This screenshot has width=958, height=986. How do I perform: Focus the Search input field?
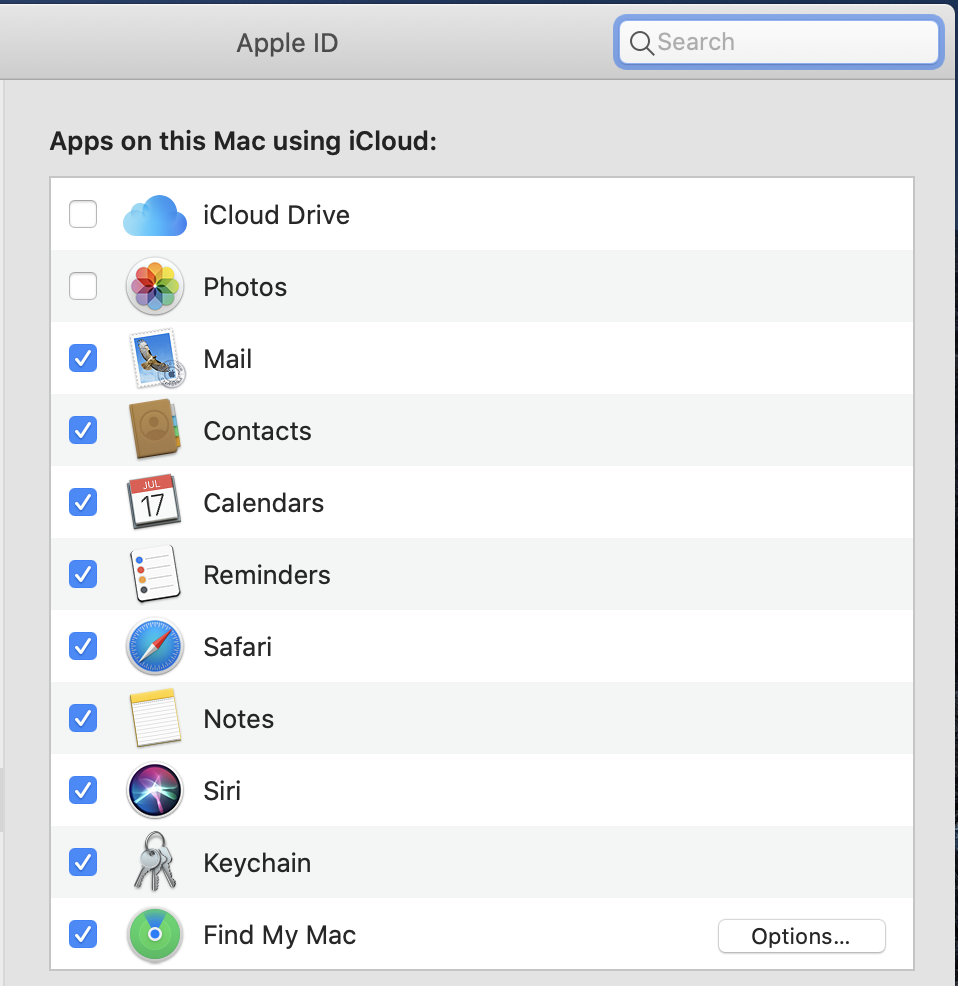coord(778,42)
